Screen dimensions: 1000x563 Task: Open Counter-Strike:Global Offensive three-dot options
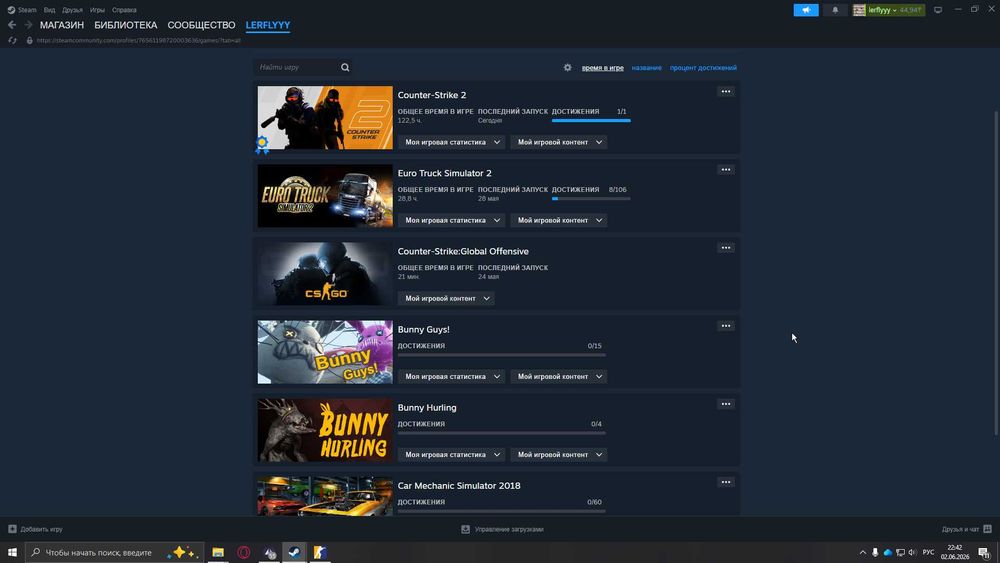tap(726, 247)
